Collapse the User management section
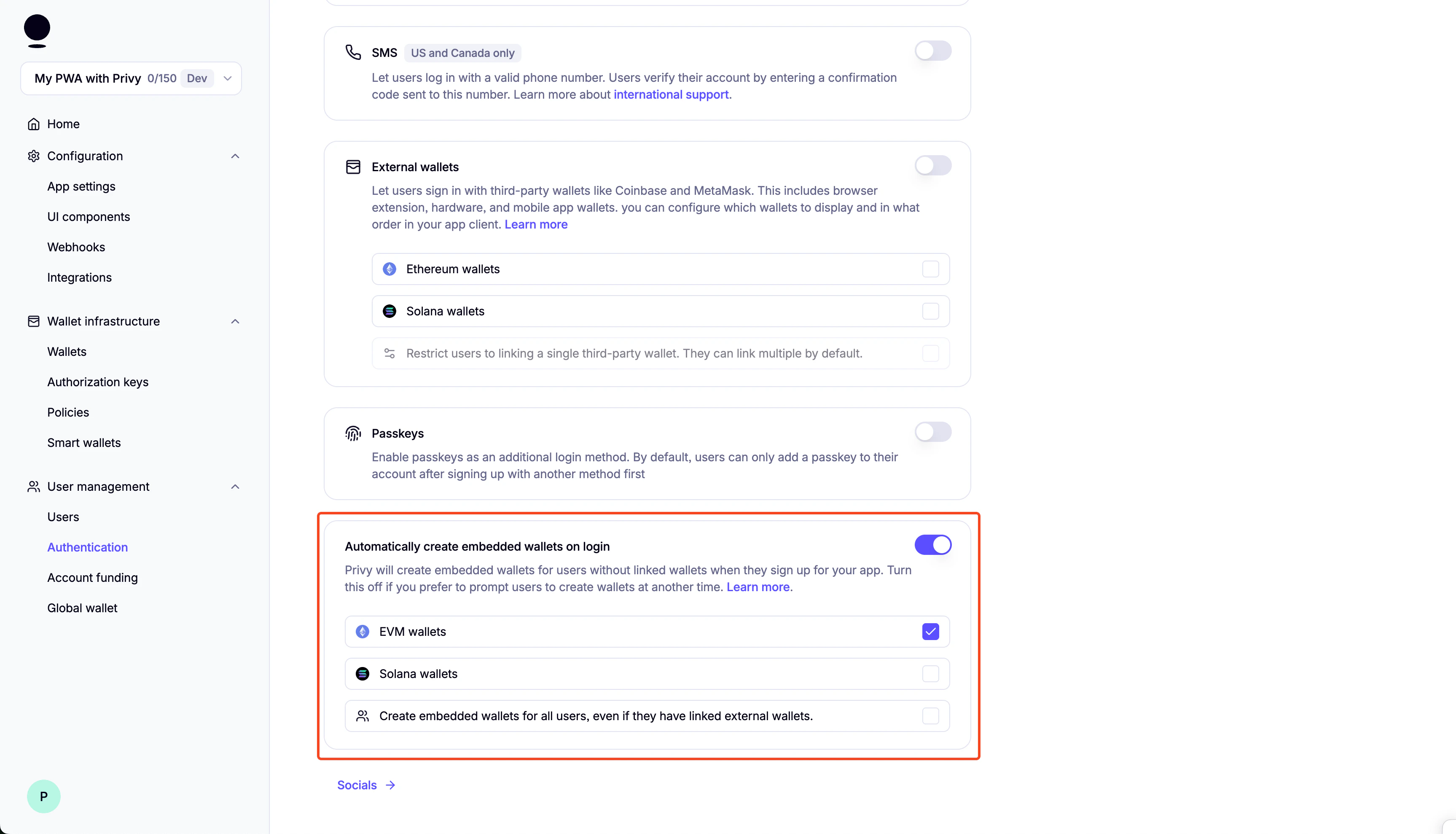The image size is (1456, 834). [235, 486]
